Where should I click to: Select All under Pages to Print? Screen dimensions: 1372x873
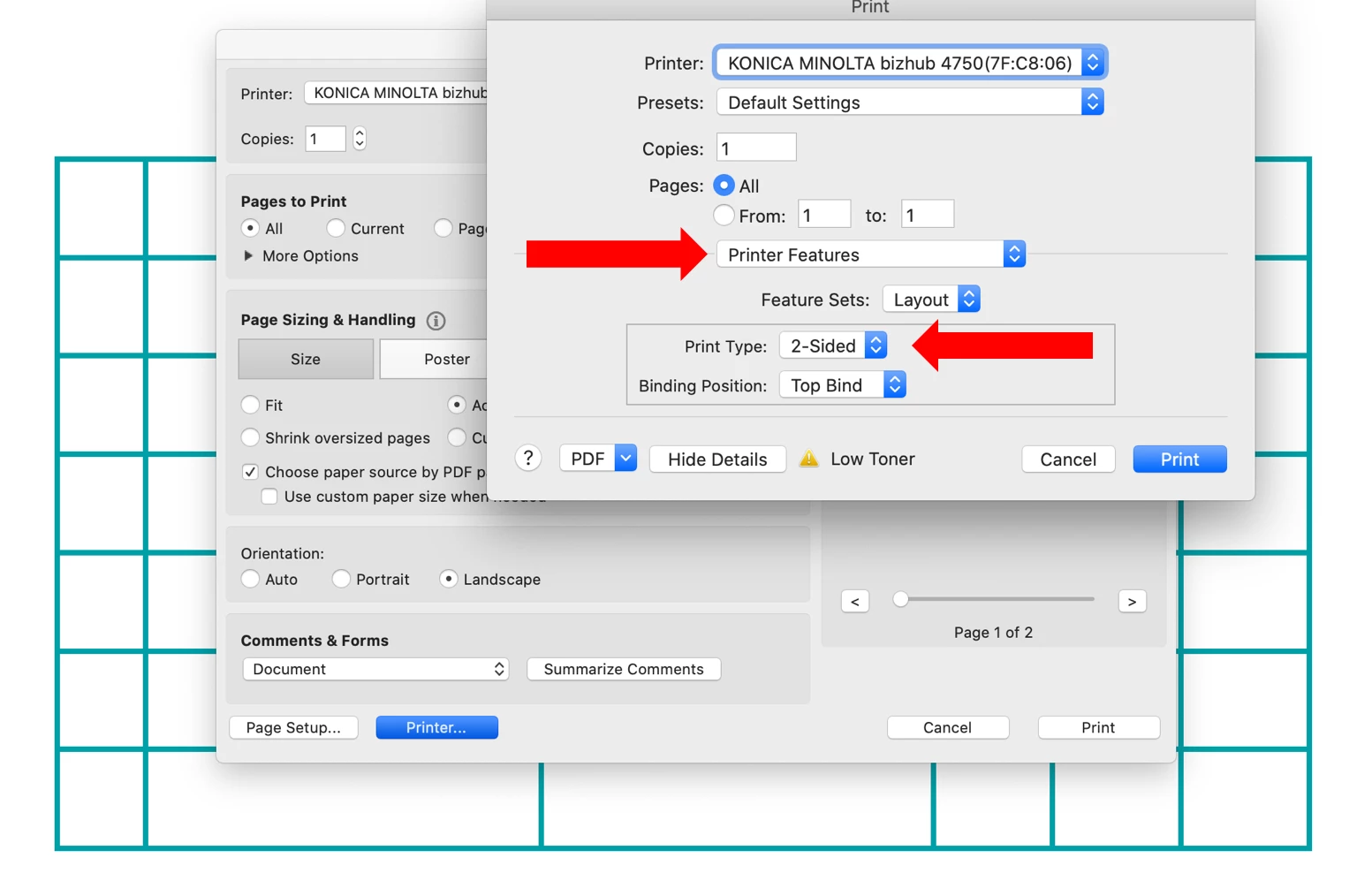[250, 228]
